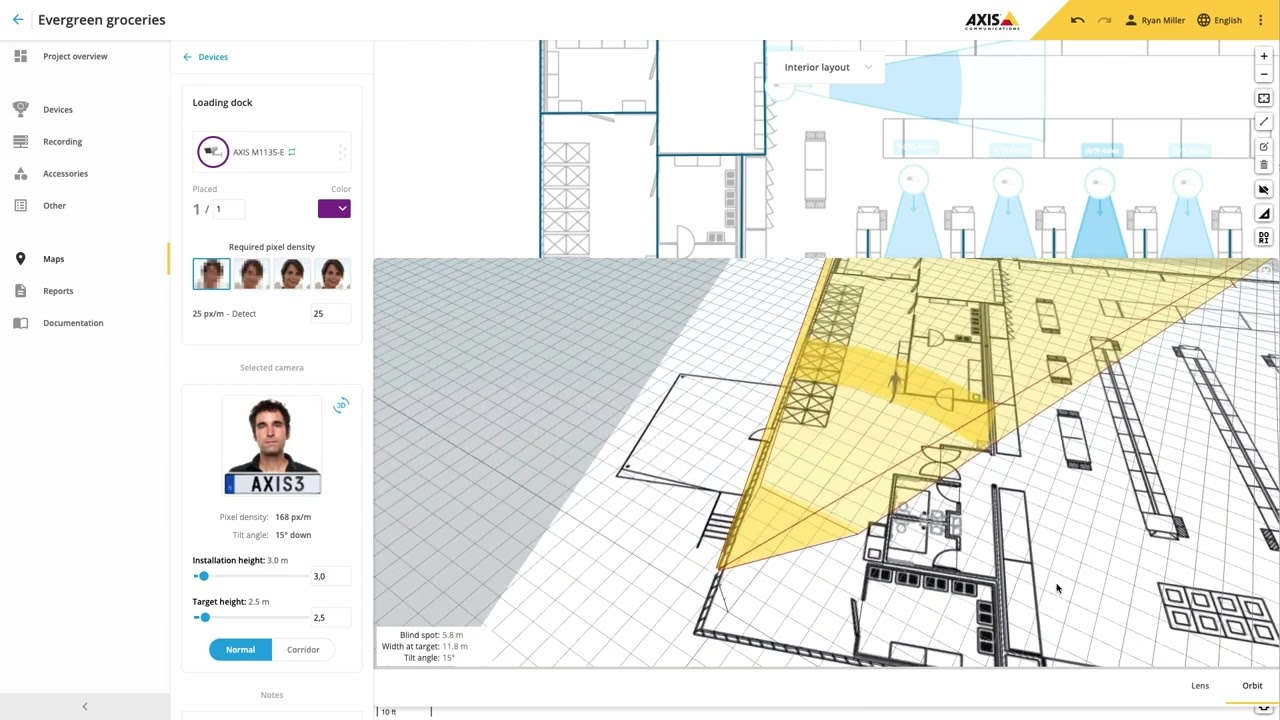Viewport: 1280px width, 720px height.
Task: Click the Target height value field
Action: [x=330, y=617]
